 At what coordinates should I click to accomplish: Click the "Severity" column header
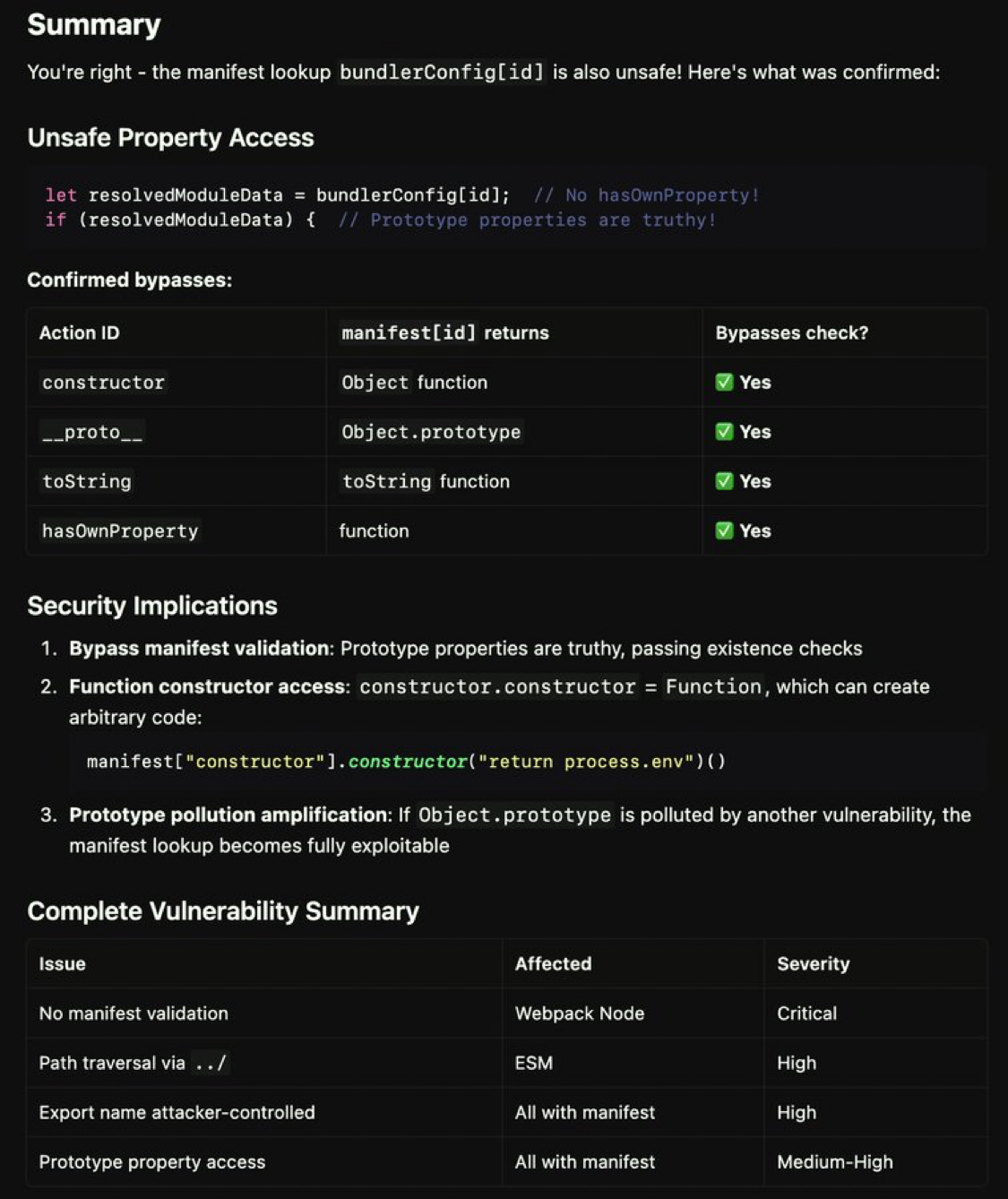(x=813, y=964)
